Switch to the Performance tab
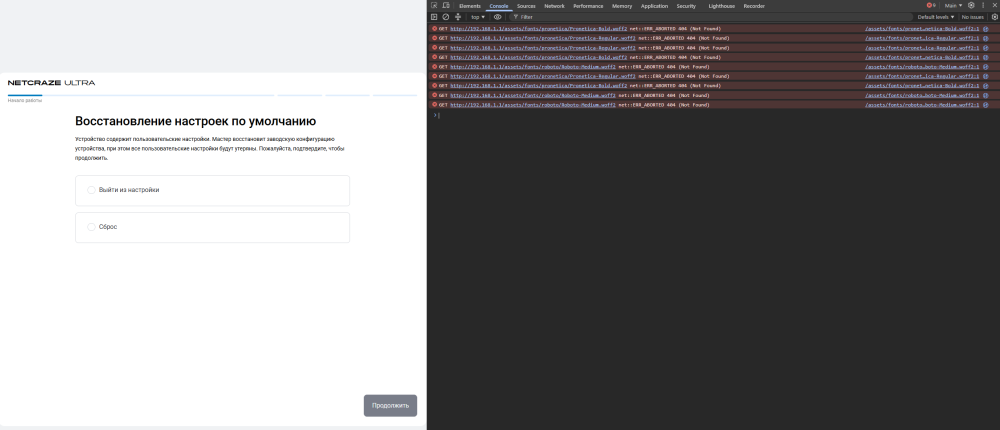Viewport: 1000px width, 430px height. (588, 6)
